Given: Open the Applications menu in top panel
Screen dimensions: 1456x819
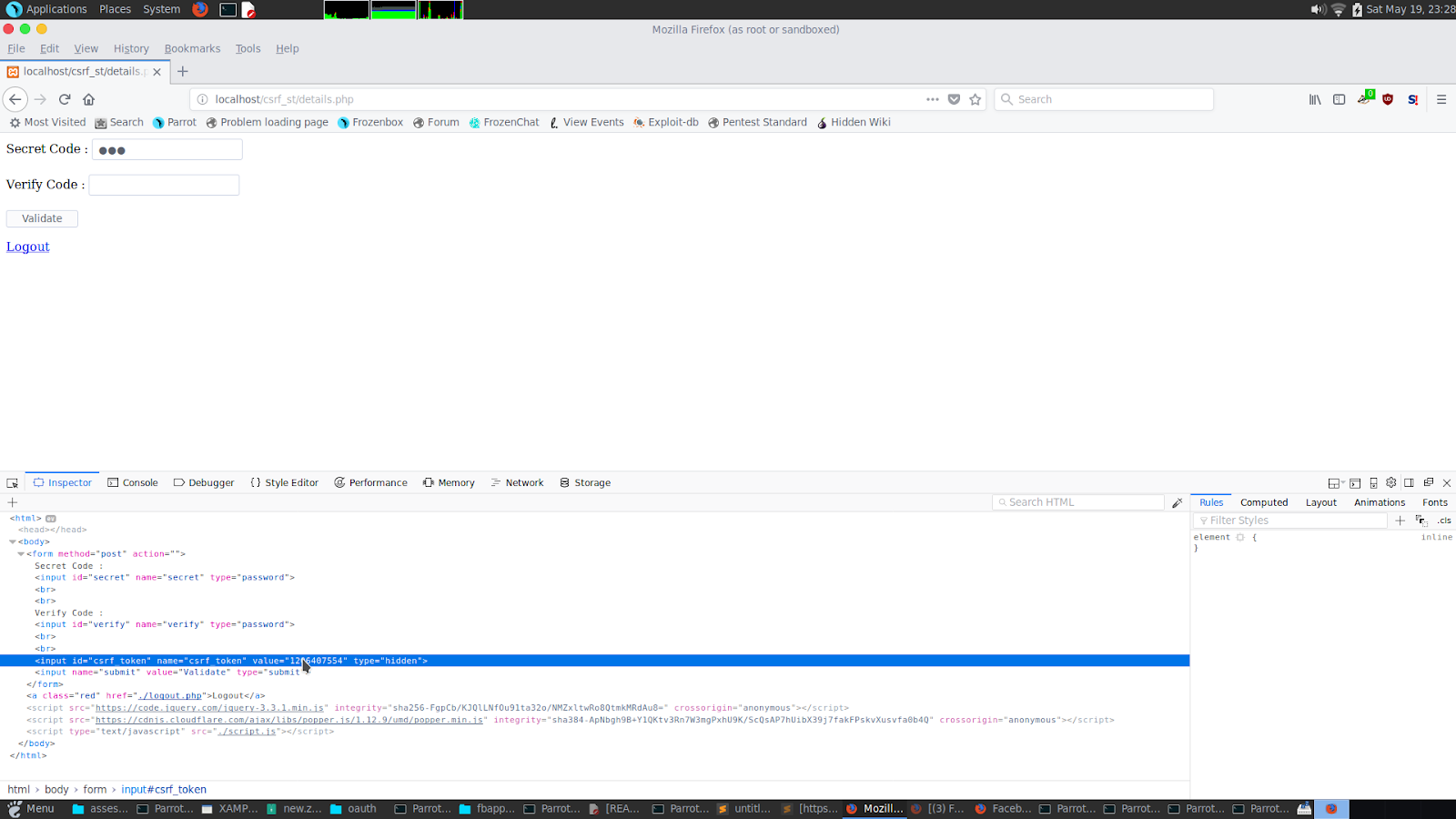Looking at the screenshot, I should (x=46, y=9).
